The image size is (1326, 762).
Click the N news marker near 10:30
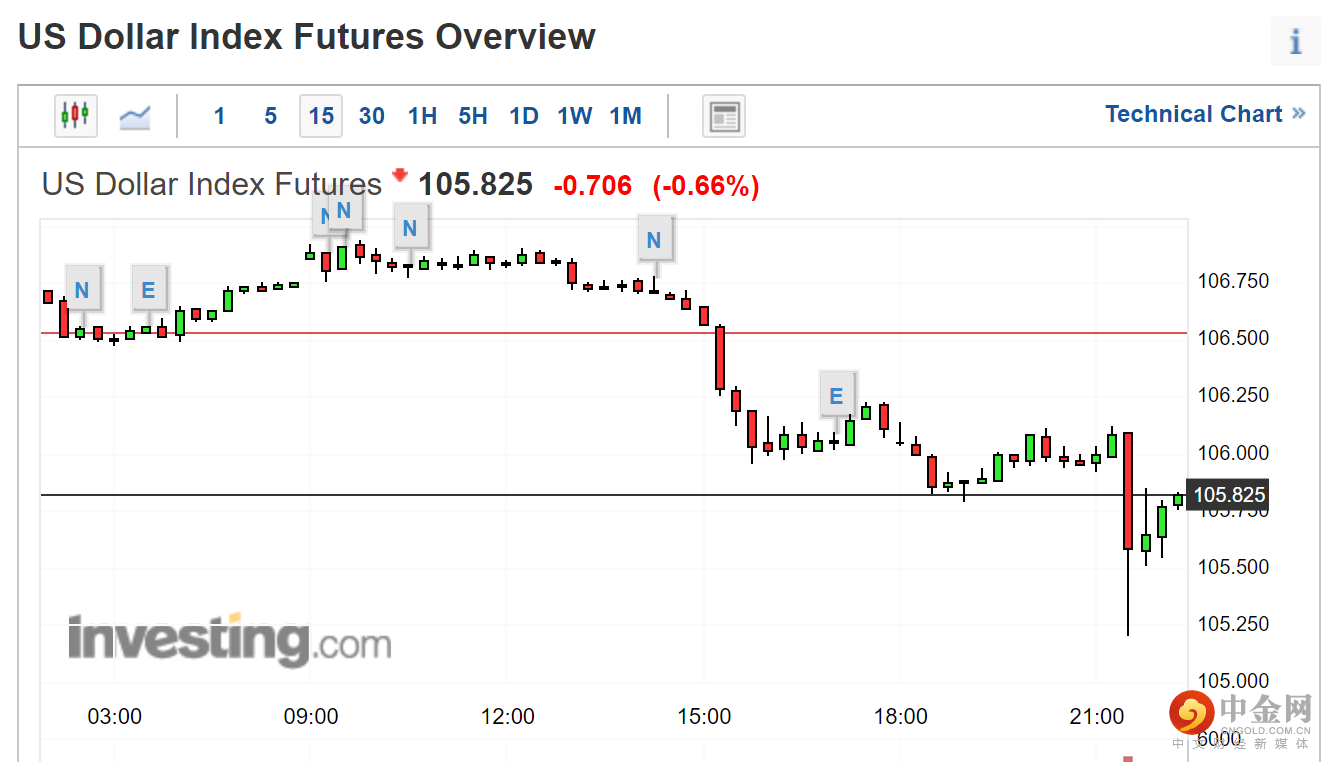[409, 228]
